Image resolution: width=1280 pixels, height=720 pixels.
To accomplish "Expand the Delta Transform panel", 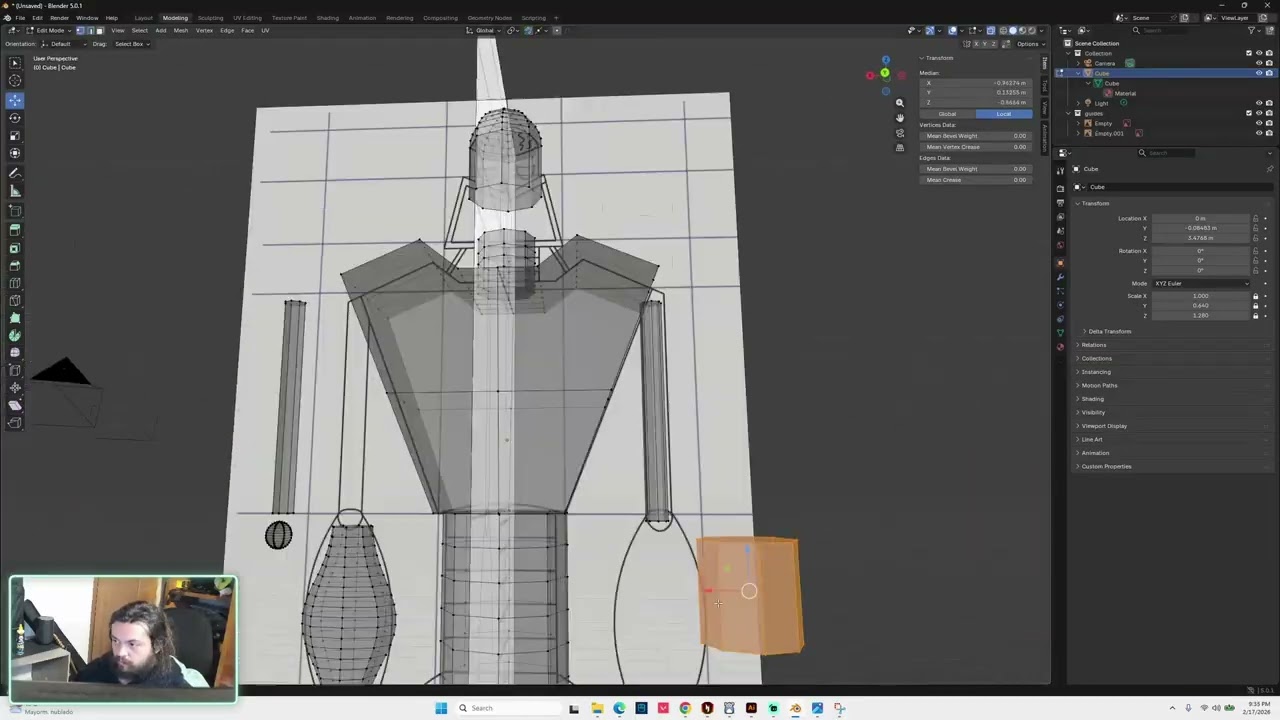I will tap(1110, 331).
